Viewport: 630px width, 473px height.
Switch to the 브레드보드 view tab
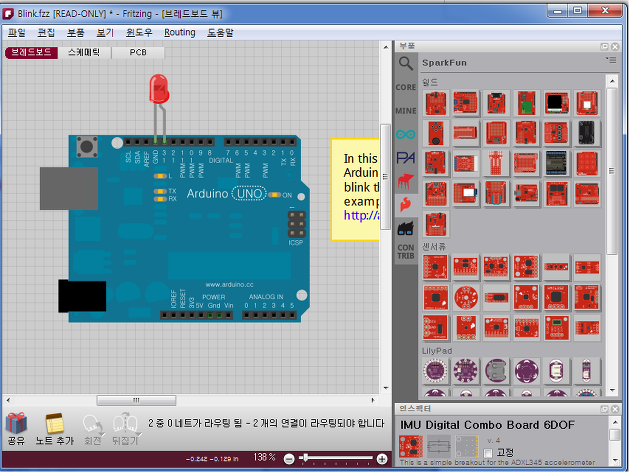(31, 53)
